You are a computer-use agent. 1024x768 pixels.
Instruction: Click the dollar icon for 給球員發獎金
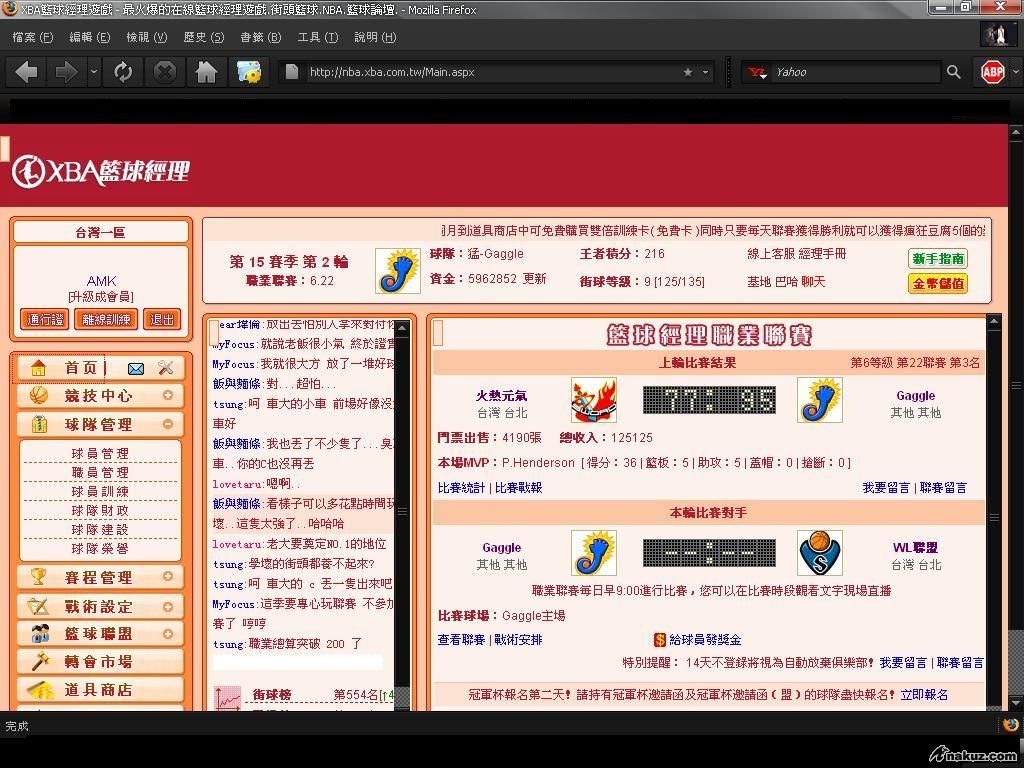pos(660,639)
